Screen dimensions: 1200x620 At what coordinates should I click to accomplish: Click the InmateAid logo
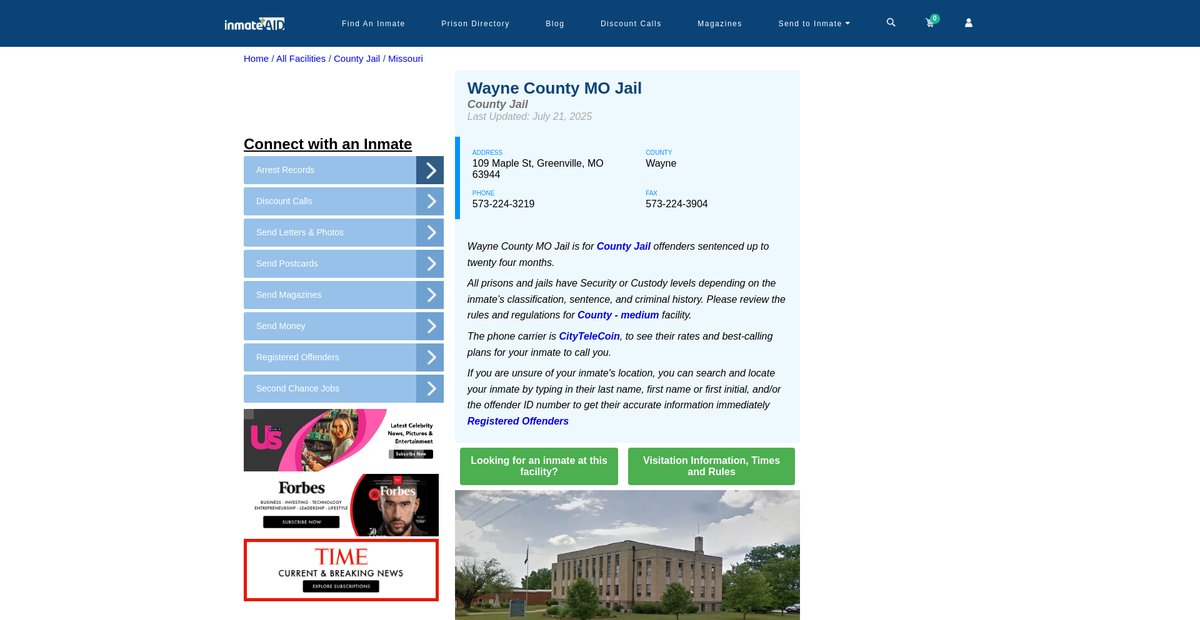coord(255,23)
